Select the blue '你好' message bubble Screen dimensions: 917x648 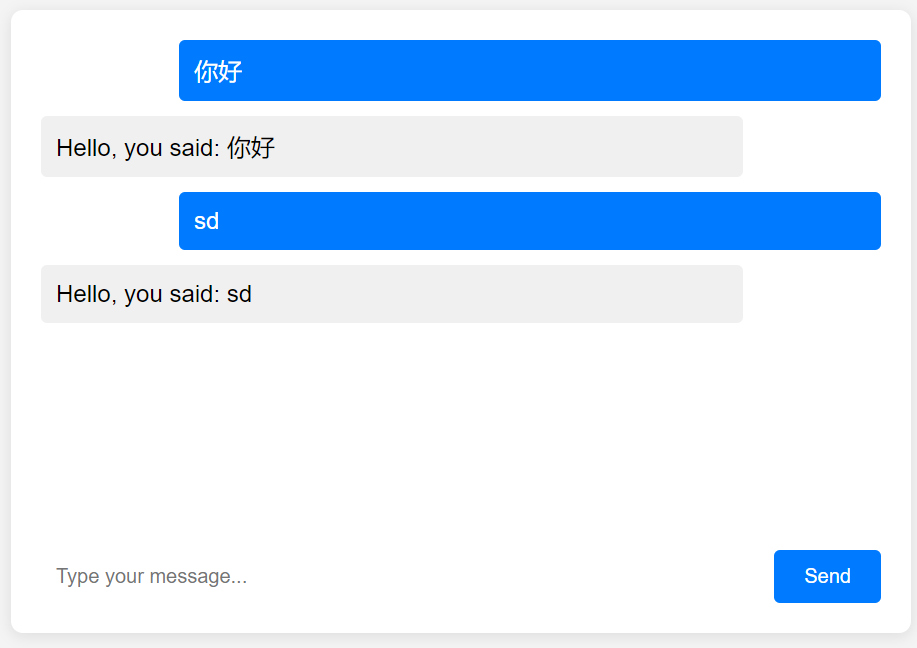click(x=530, y=71)
